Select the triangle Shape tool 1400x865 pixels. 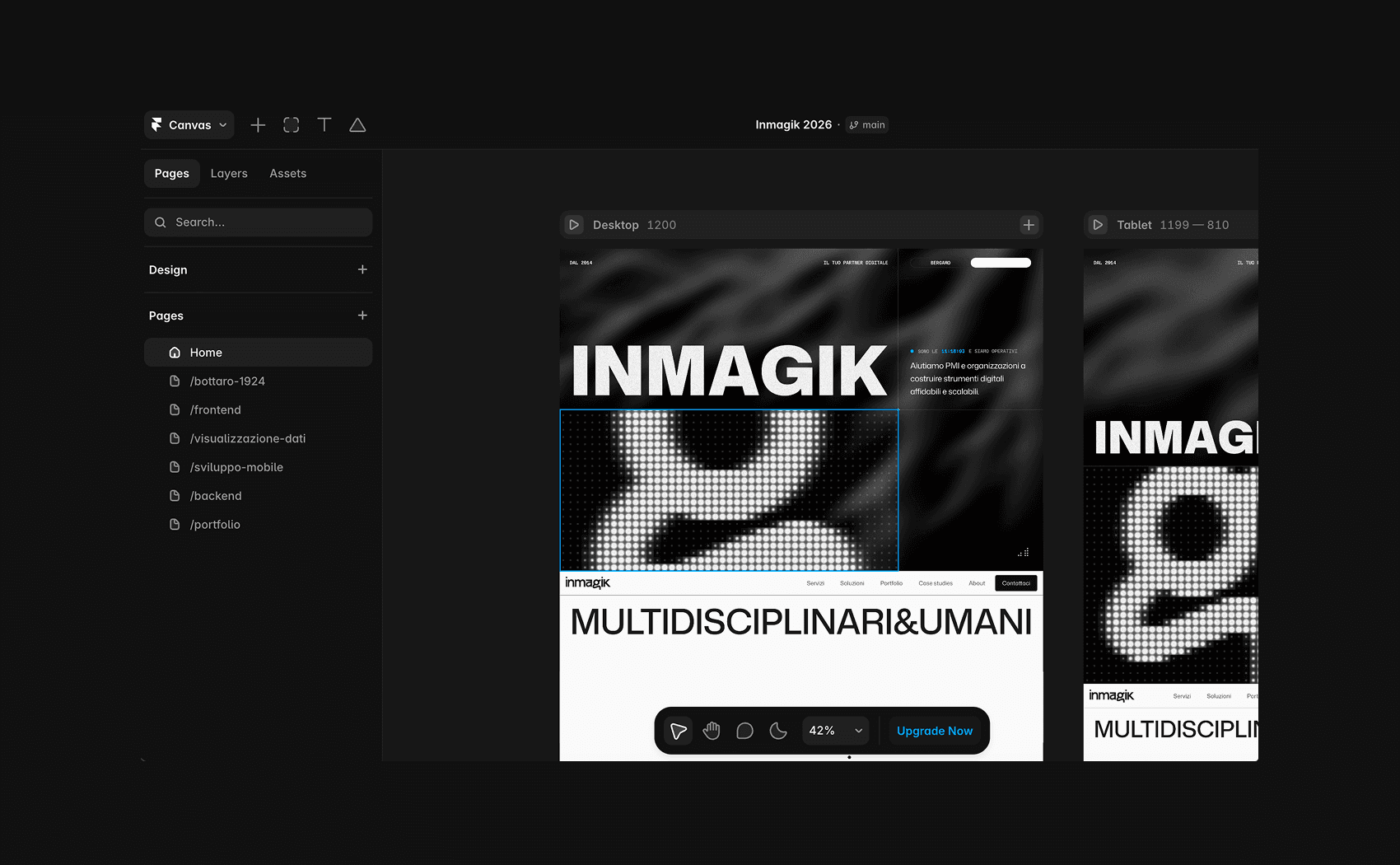[x=357, y=125]
